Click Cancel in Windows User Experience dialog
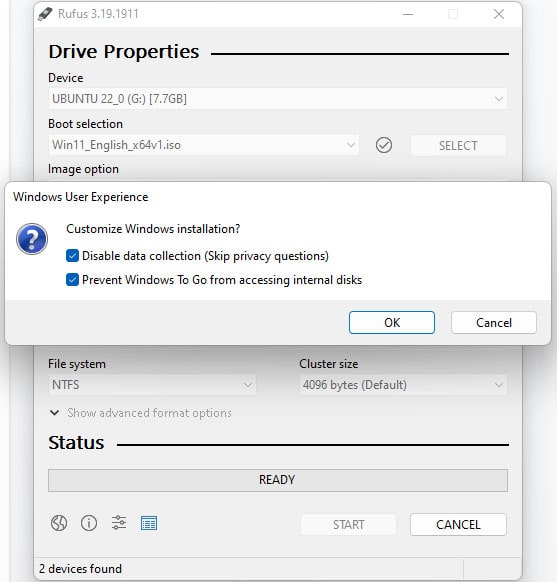This screenshot has height=582, width=557. point(494,323)
